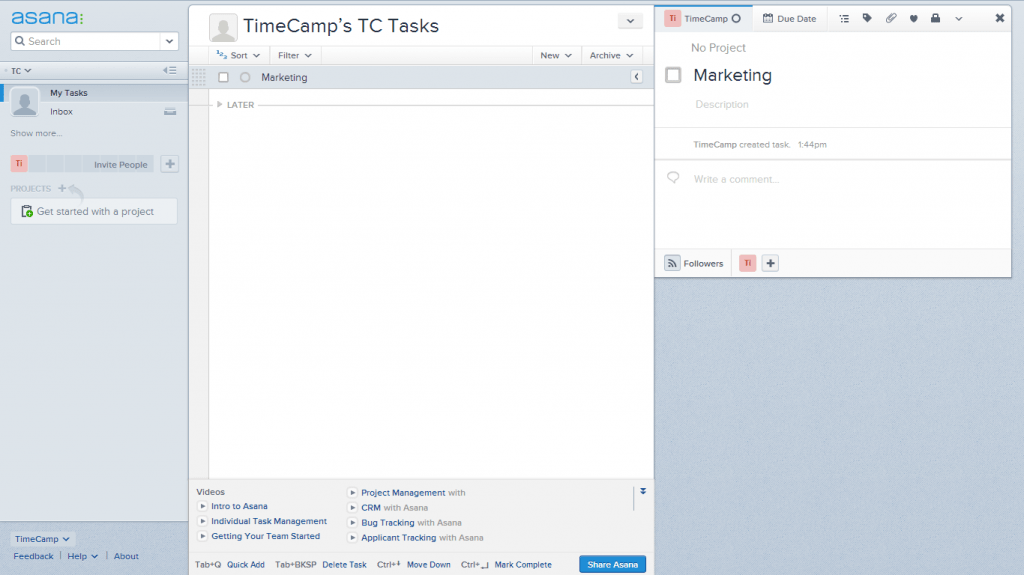The image size is (1024, 575).
Task: Play the Bug Tracking video
Action: tap(353, 523)
